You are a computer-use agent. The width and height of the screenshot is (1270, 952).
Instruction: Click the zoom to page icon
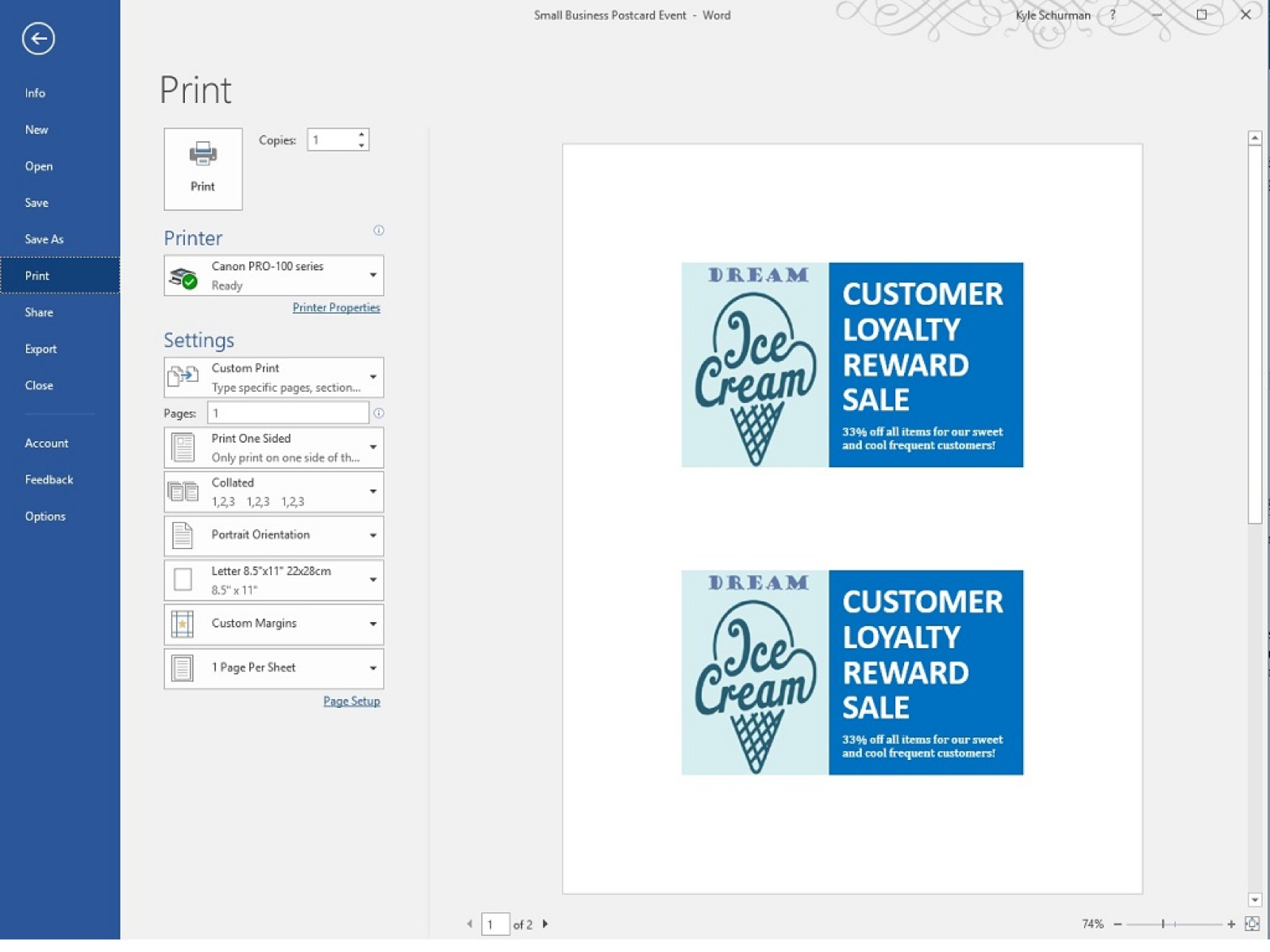pyautogui.click(x=1252, y=923)
